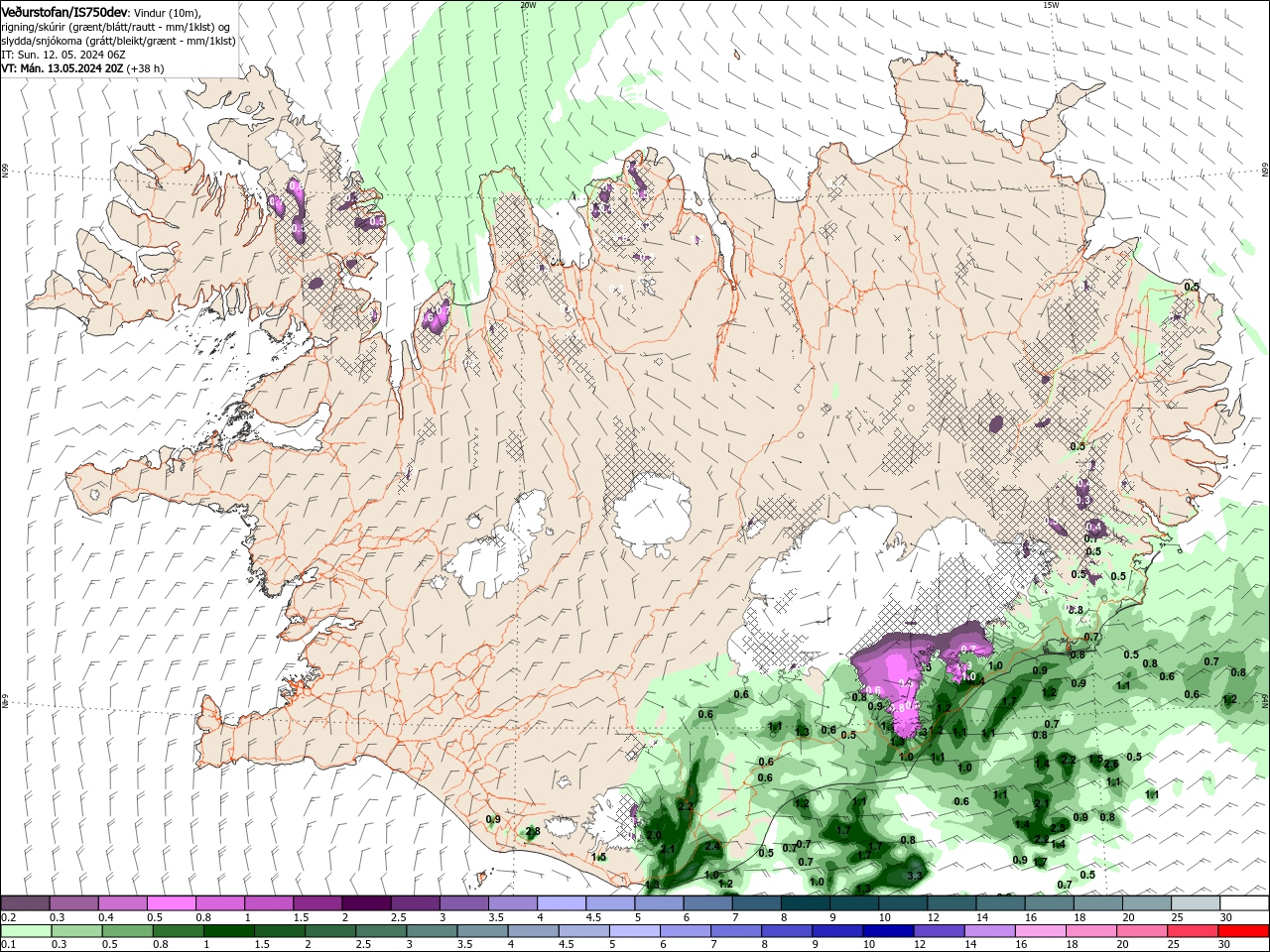This screenshot has width=1270, height=952.
Task: Pick the bright pink snow swatch at 0.5
Action: point(171,903)
